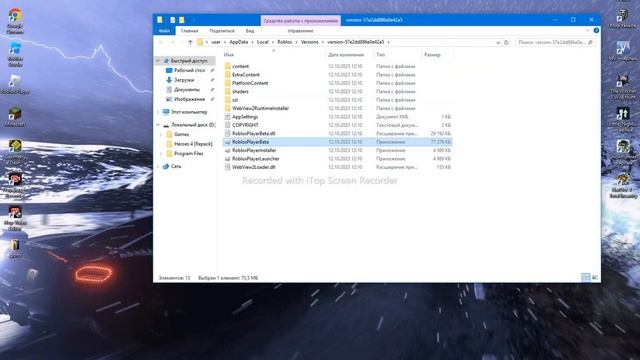The height and width of the screenshot is (360, 640).
Task: Navigate to Versions in breadcrumb
Action: click(x=309, y=42)
